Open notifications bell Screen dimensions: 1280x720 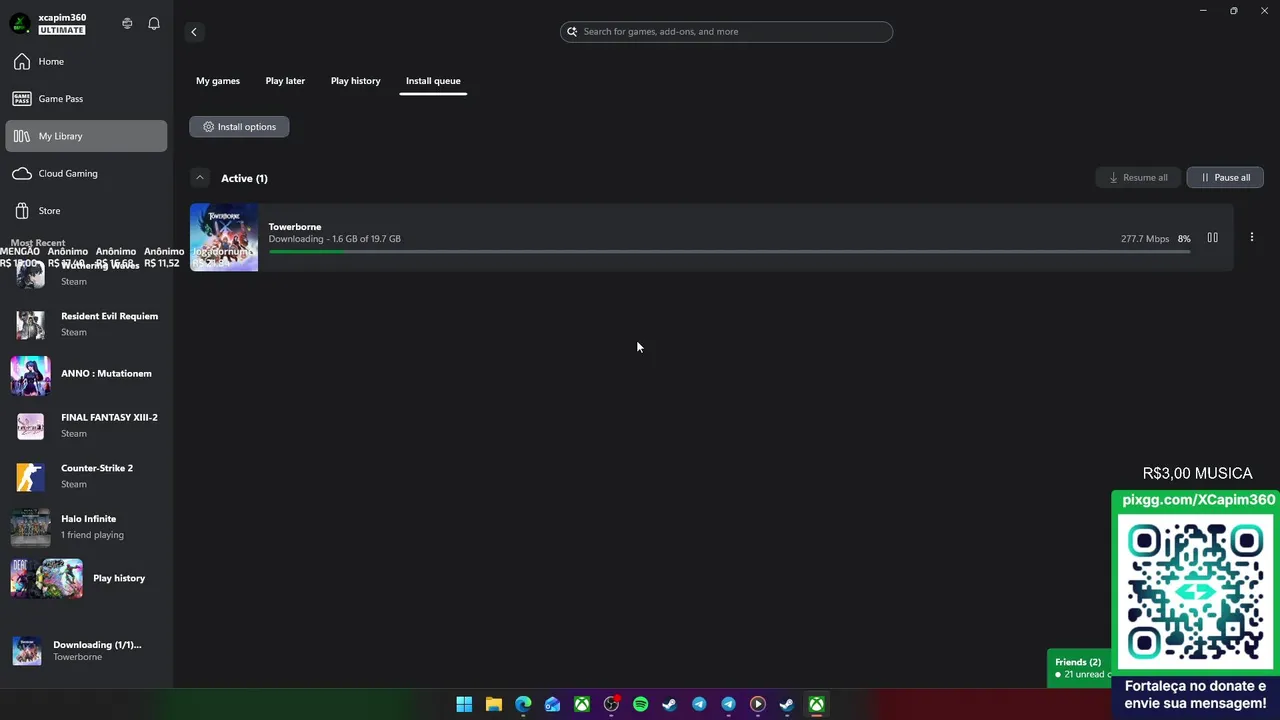pyautogui.click(x=154, y=23)
